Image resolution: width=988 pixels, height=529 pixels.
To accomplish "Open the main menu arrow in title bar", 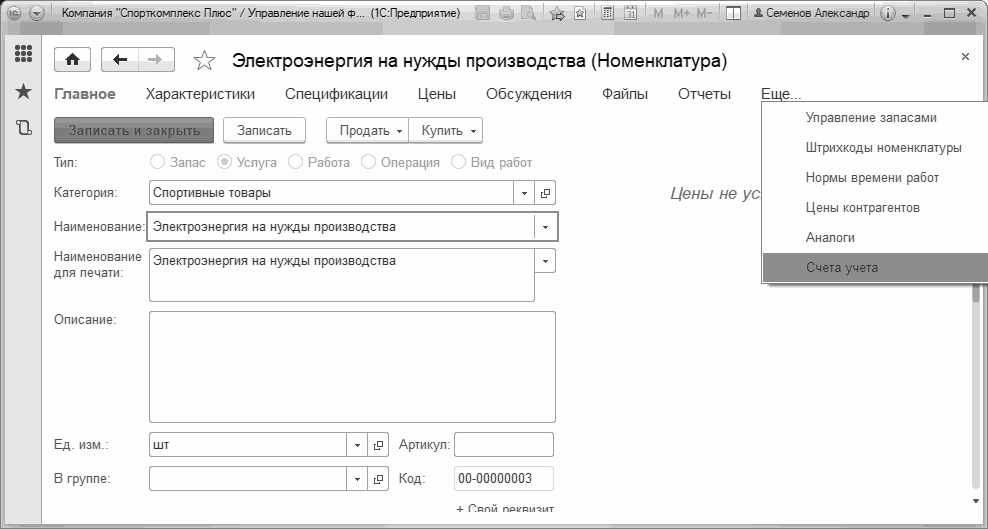I will click(37, 13).
